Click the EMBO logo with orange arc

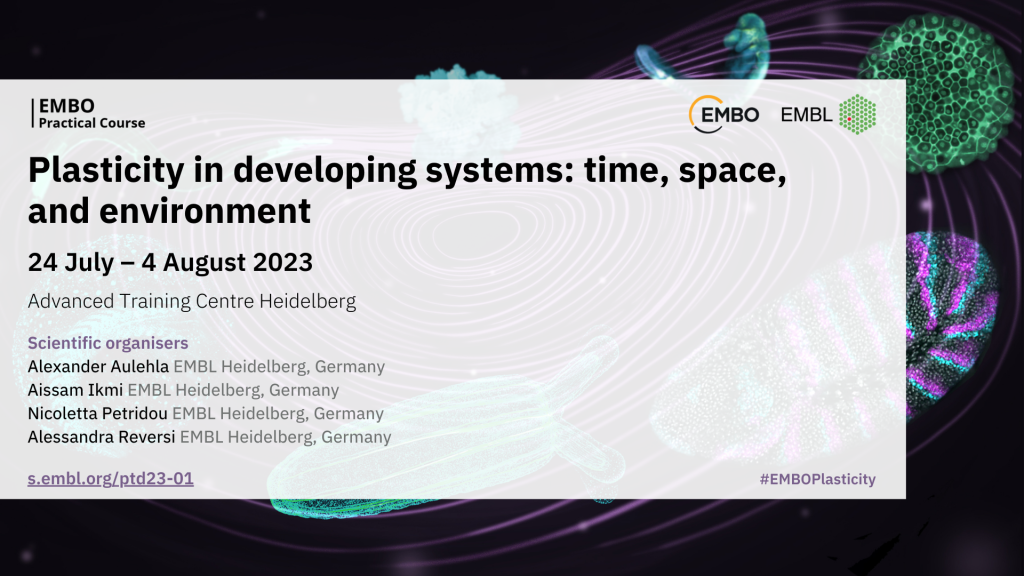724,114
